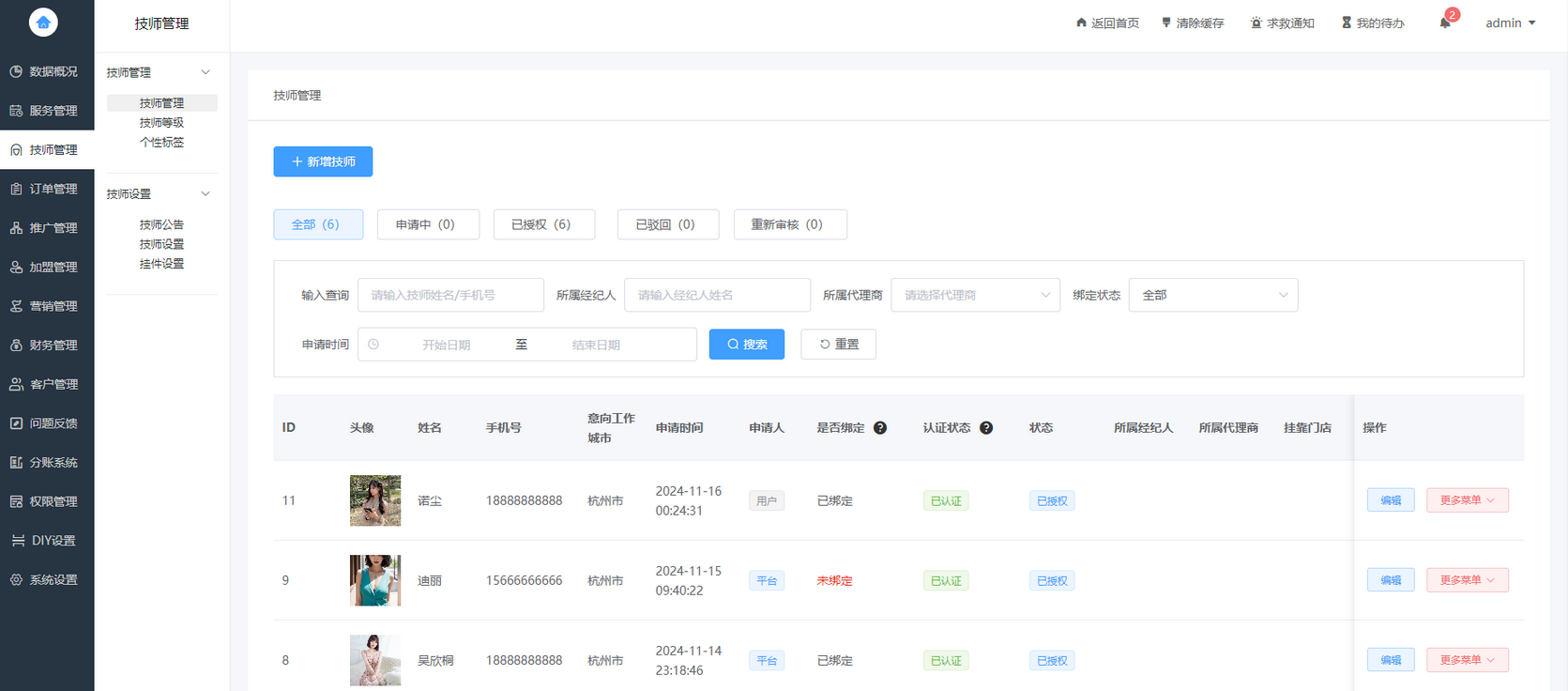1568x691 pixels.
Task: Select 技师管理 submenu item
Action: click(162, 103)
